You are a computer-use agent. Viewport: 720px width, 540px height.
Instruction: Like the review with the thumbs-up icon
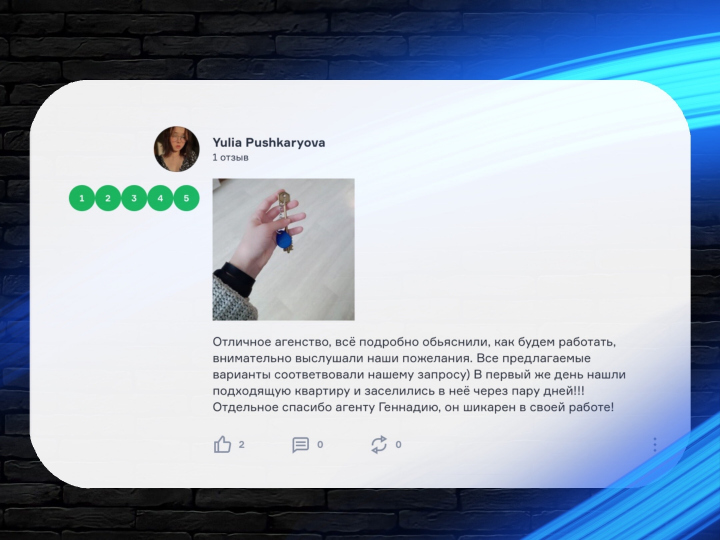pyautogui.click(x=222, y=444)
